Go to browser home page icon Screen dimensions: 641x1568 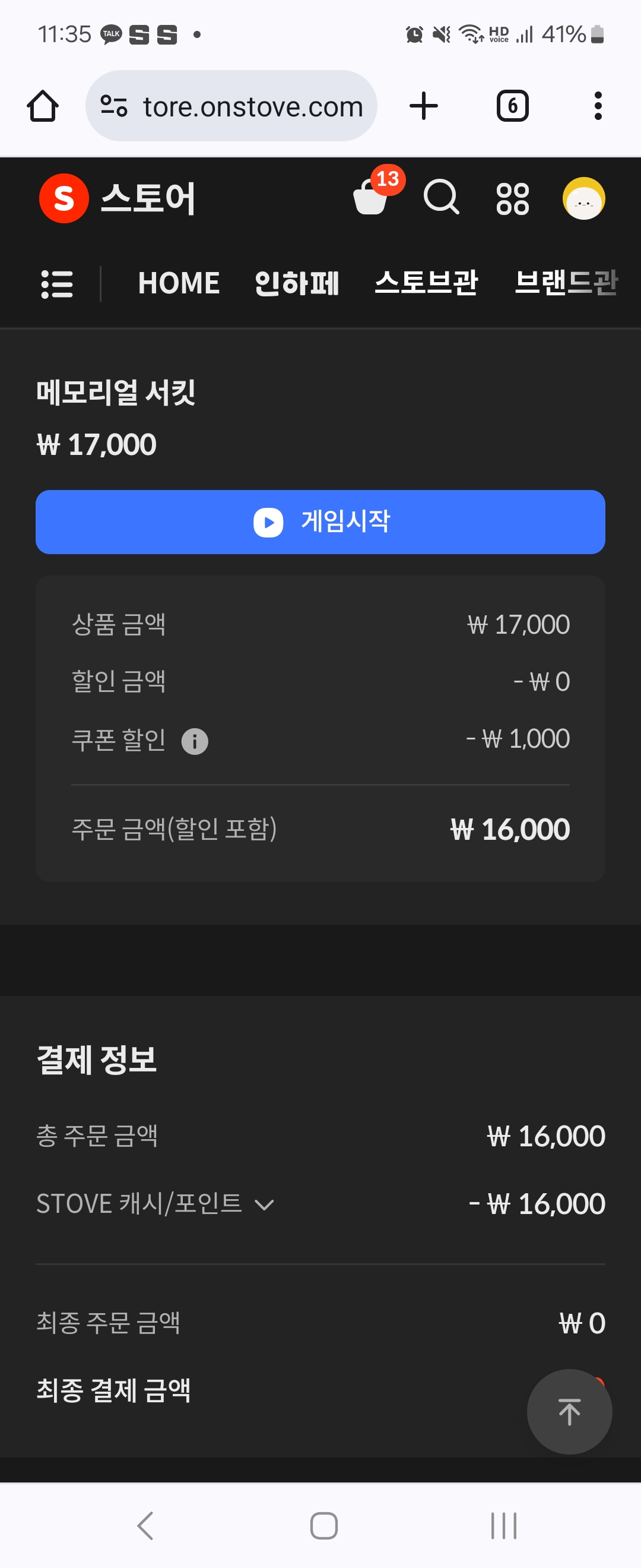coord(43,106)
